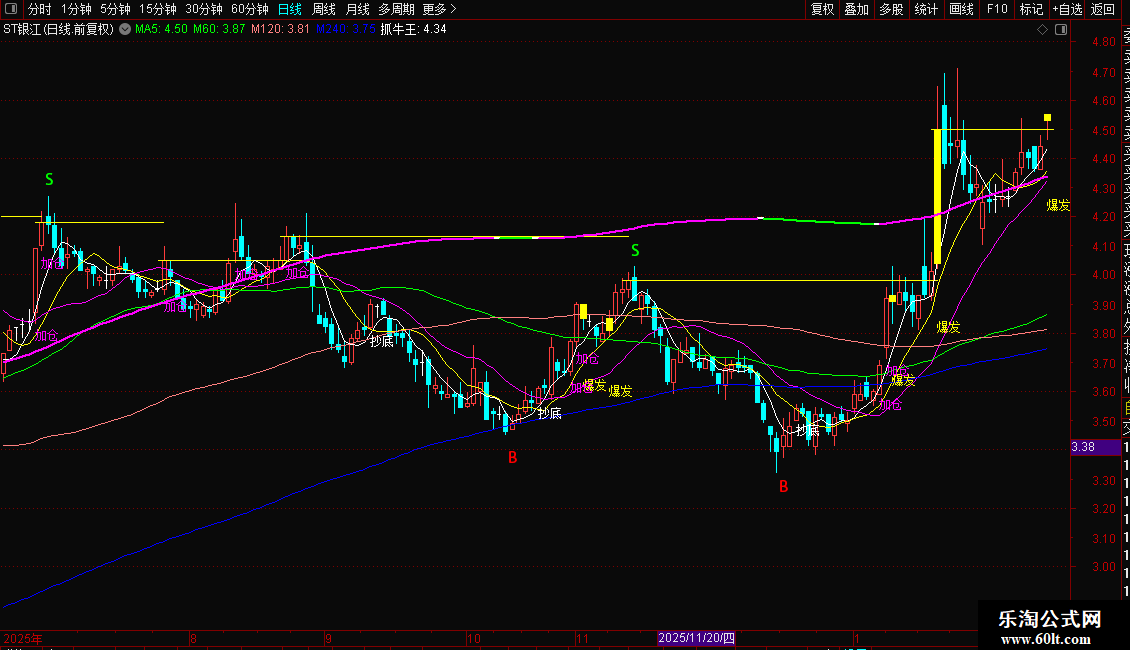Viewport: 1130px width, 650px height.
Task: Select the 30分钟 period
Action: 204,9
